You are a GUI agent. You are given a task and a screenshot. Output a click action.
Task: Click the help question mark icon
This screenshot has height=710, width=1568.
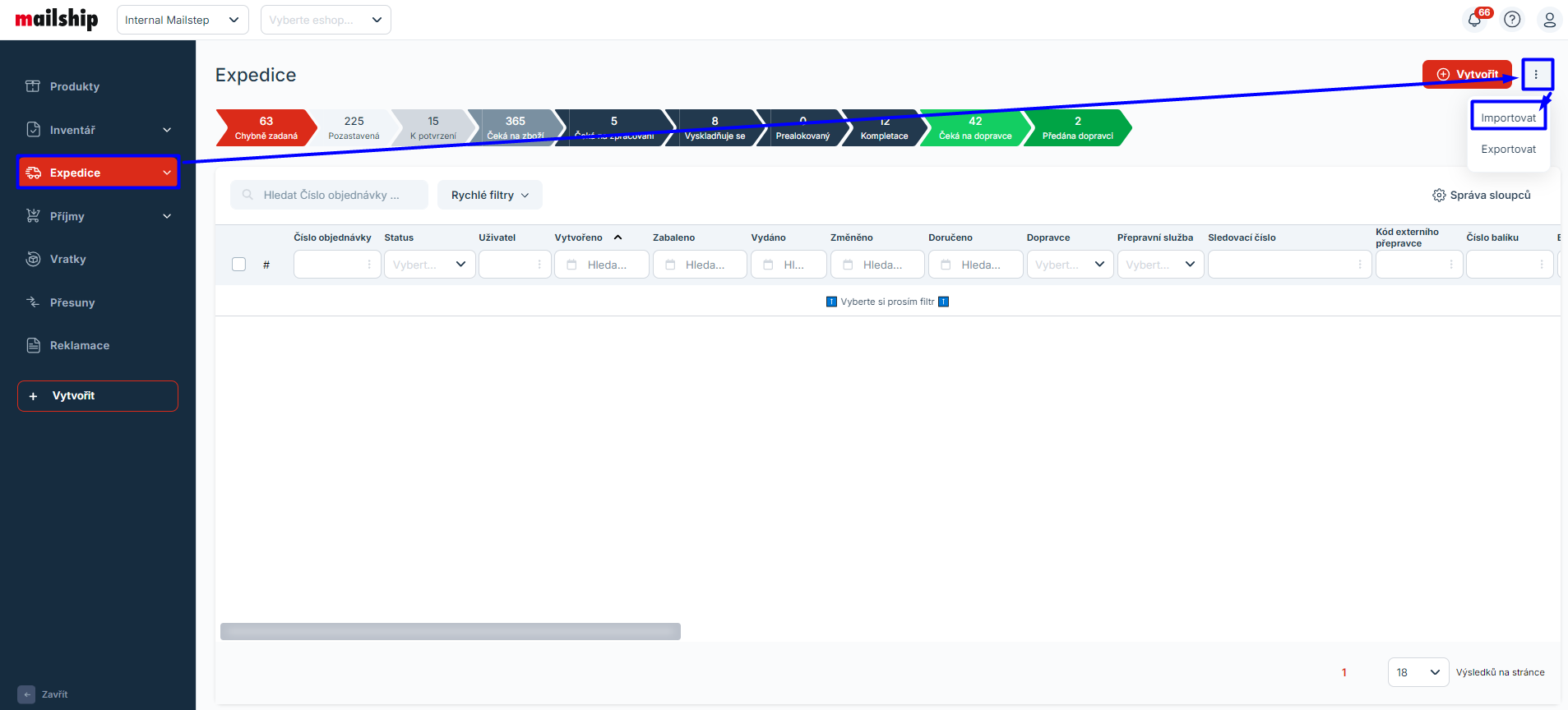[x=1512, y=20]
